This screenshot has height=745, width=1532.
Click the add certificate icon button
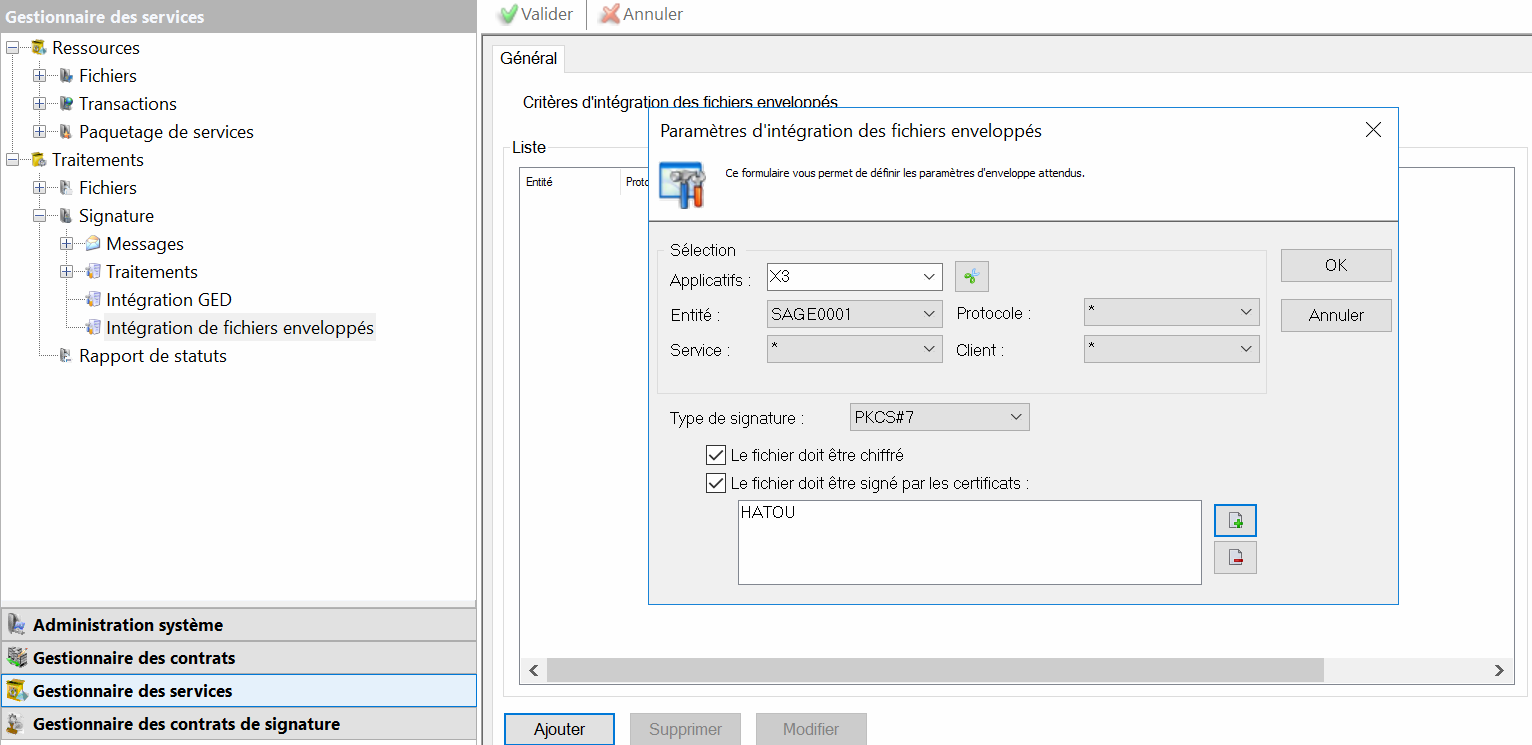[x=1235, y=521]
